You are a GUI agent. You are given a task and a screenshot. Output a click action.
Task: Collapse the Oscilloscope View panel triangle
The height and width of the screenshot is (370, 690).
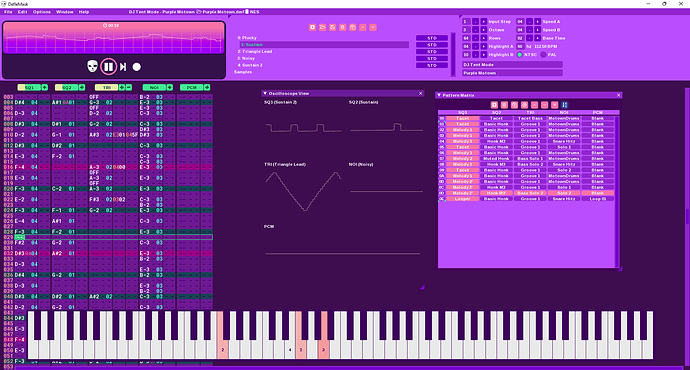tap(264, 93)
